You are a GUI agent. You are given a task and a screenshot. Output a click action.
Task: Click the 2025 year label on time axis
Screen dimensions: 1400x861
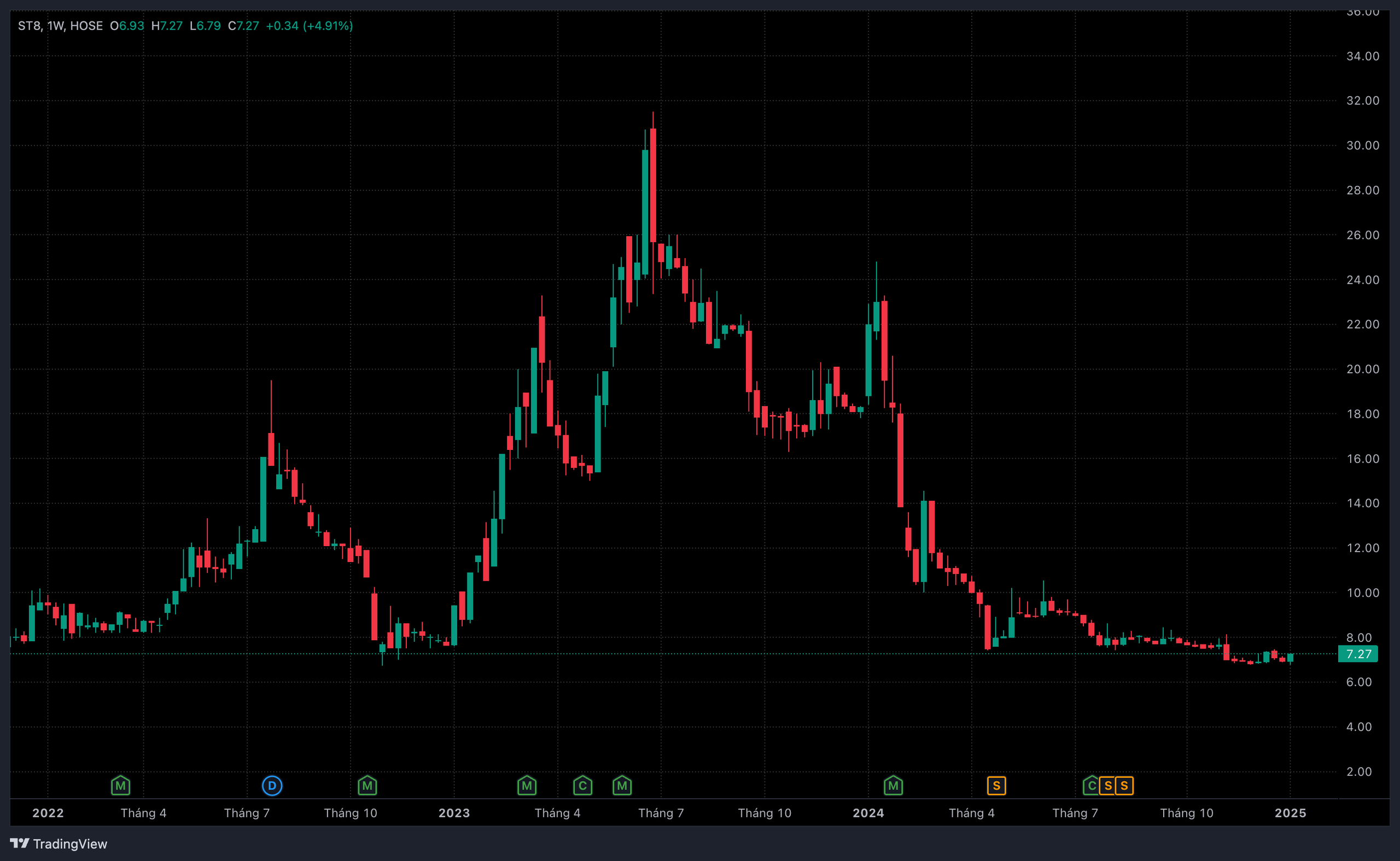(1290, 812)
